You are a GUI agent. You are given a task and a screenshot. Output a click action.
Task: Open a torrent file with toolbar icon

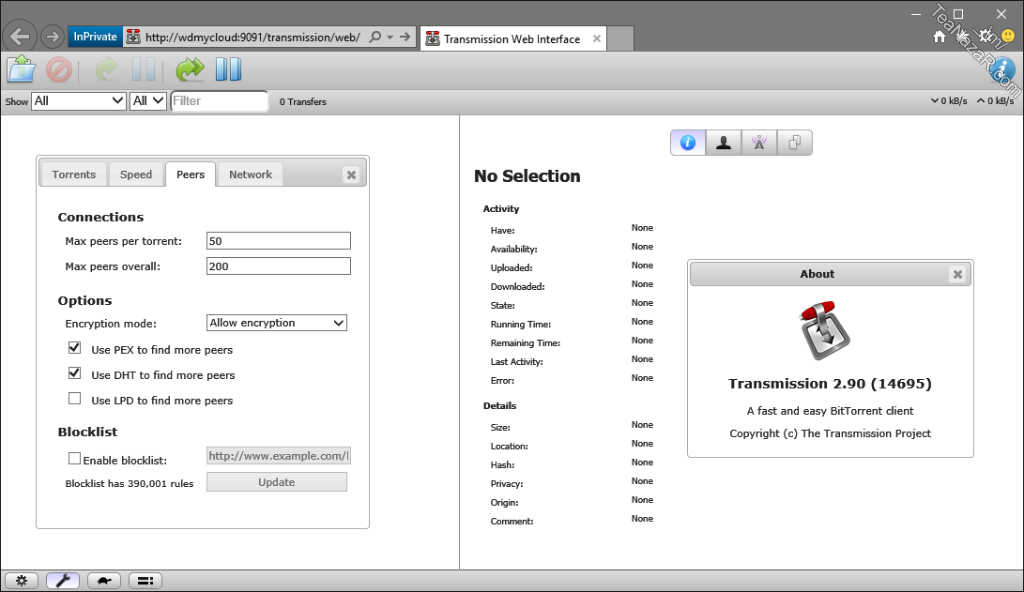(x=21, y=69)
